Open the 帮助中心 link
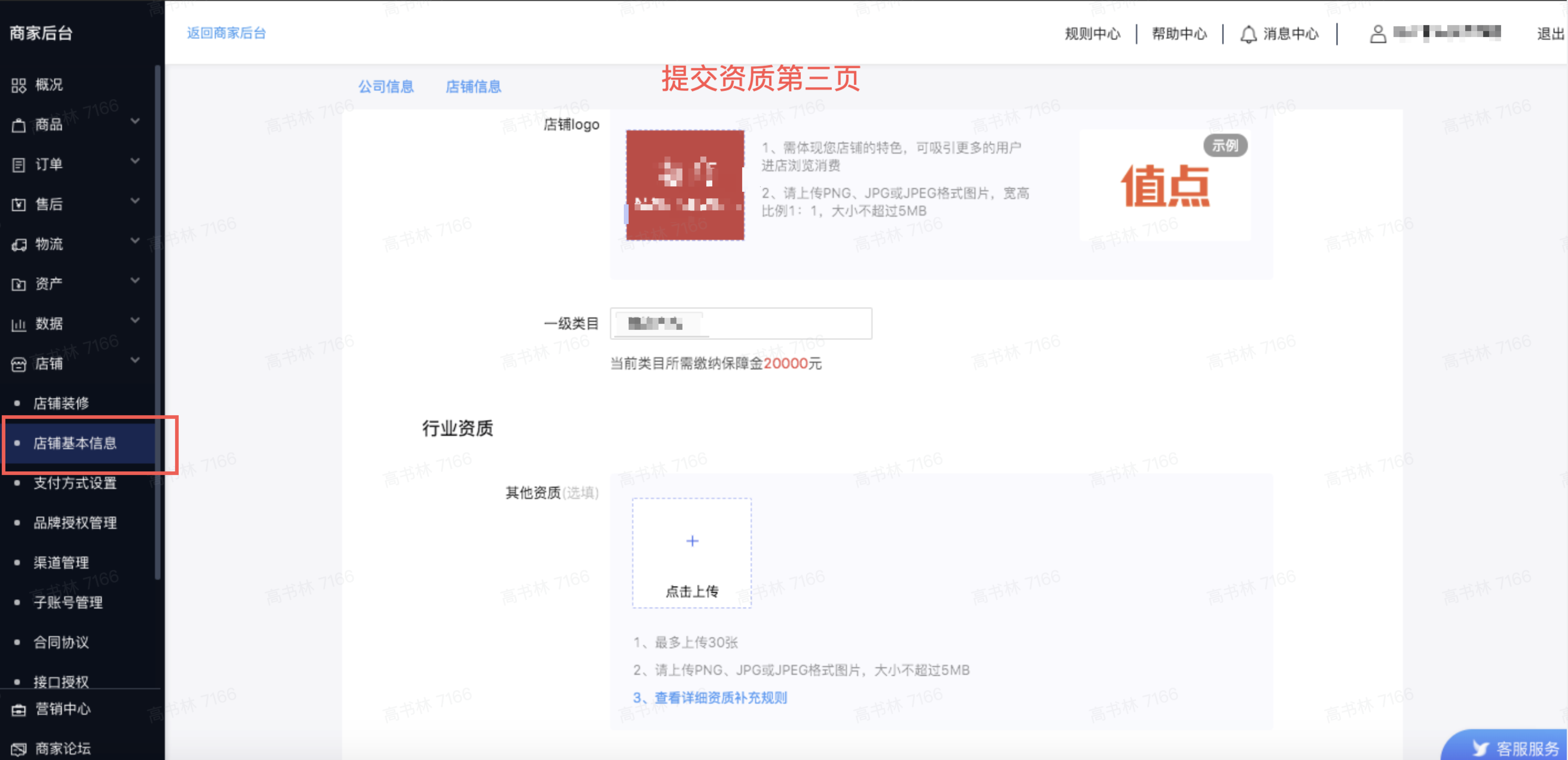The image size is (1568, 760). [x=1180, y=34]
